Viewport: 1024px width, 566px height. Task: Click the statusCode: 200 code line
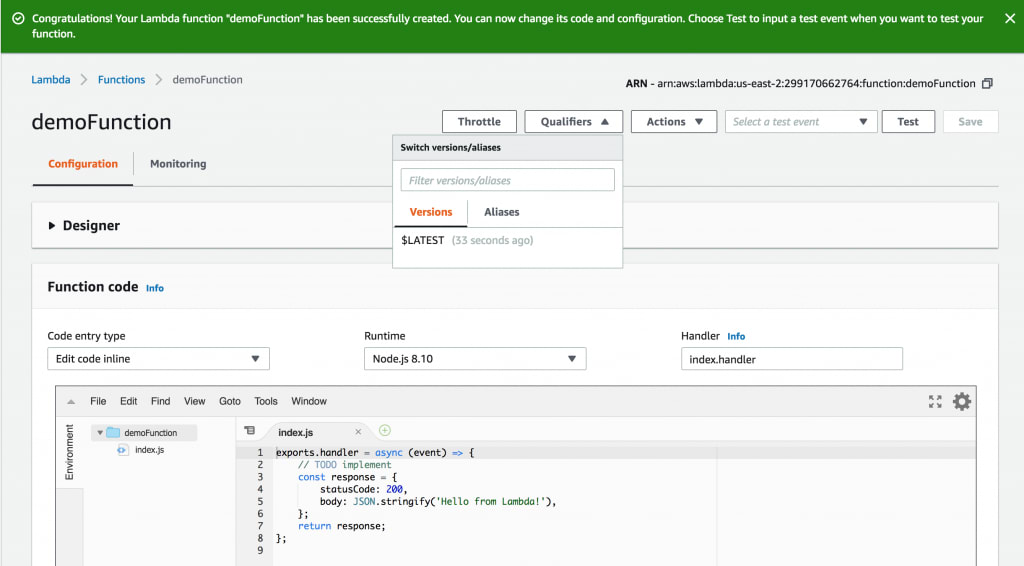point(363,489)
